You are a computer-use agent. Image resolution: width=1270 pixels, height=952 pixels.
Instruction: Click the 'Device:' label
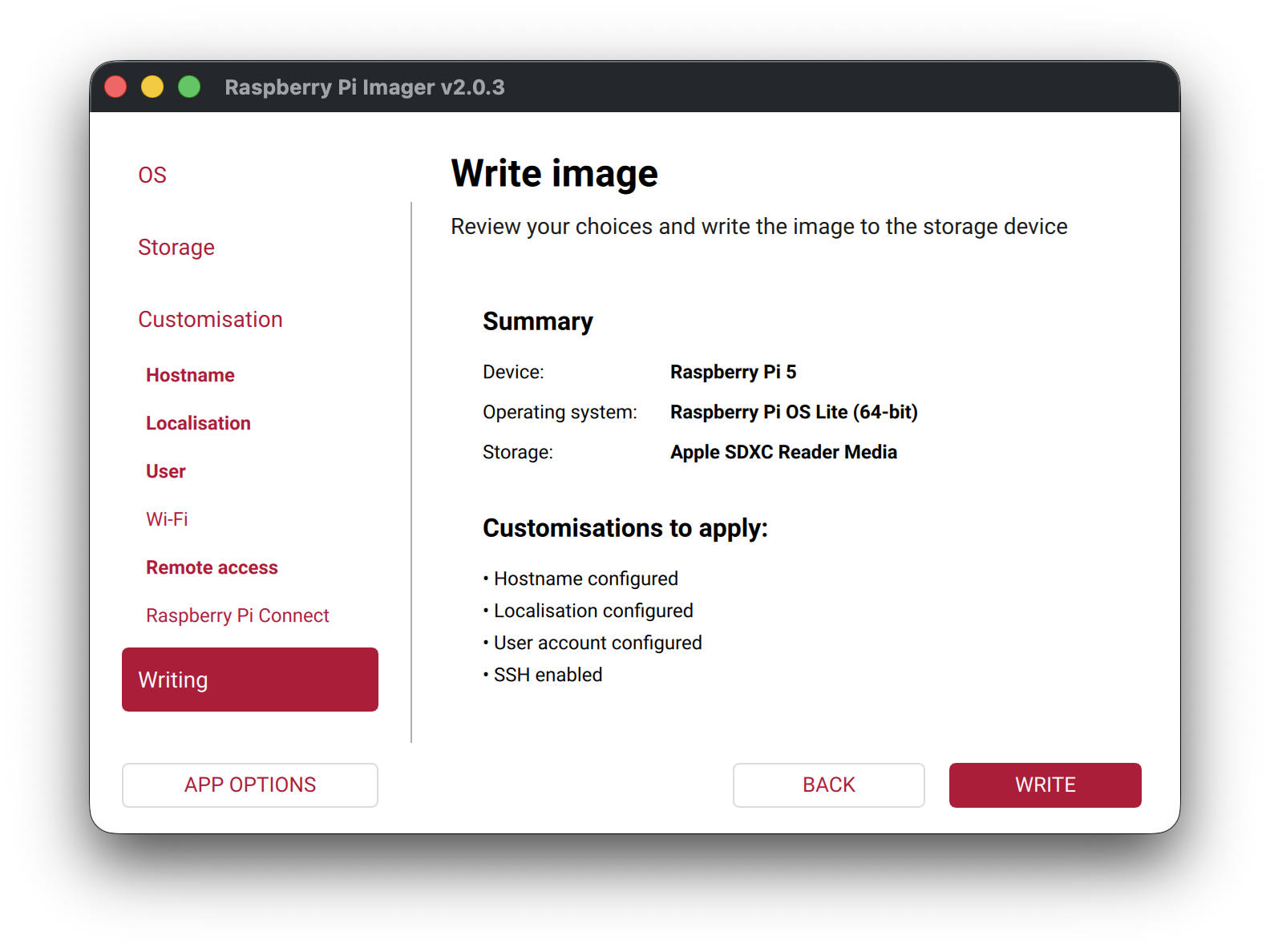click(513, 372)
